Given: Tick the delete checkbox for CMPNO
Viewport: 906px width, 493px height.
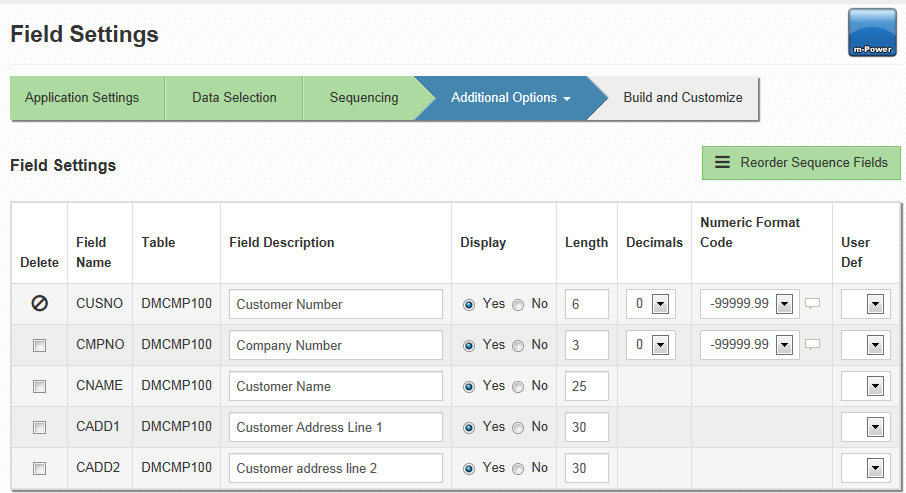Looking at the screenshot, I should tap(40, 345).
